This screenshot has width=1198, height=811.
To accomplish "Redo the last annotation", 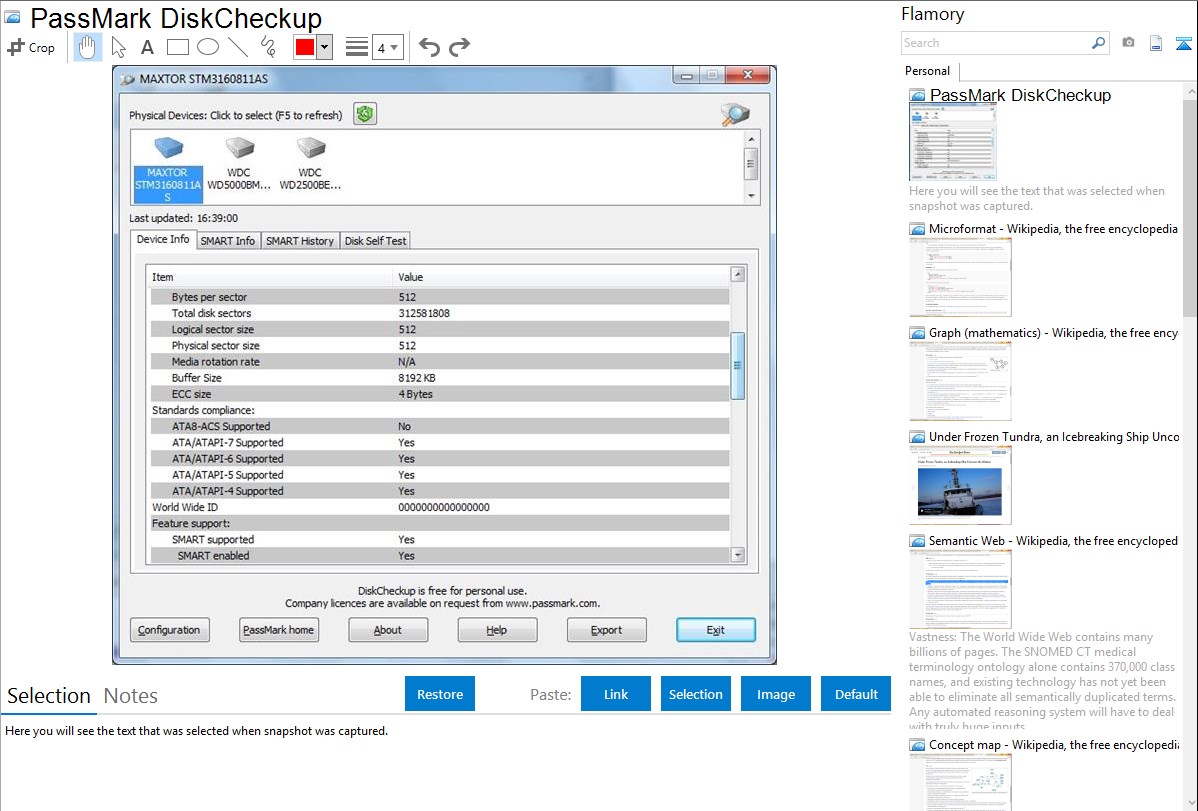I will (459, 47).
